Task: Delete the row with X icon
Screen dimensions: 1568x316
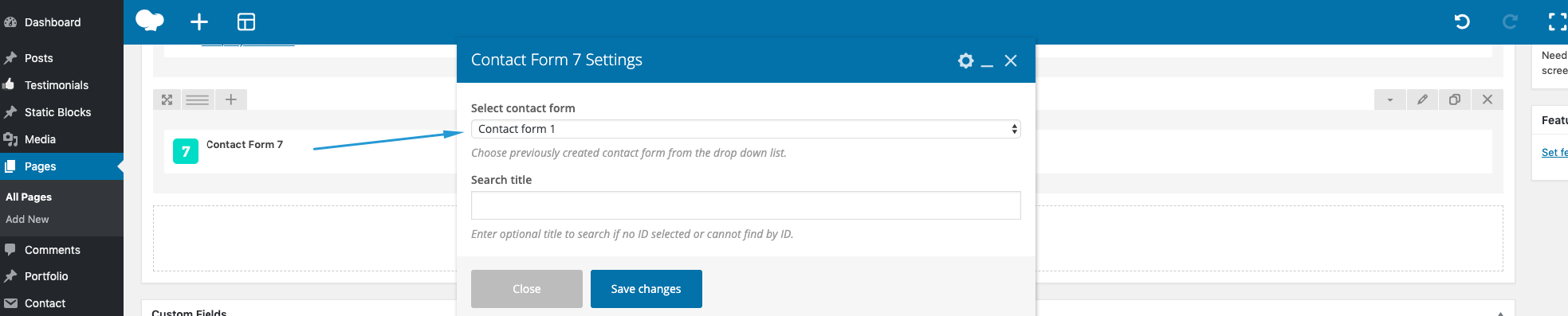Action: [x=1487, y=99]
